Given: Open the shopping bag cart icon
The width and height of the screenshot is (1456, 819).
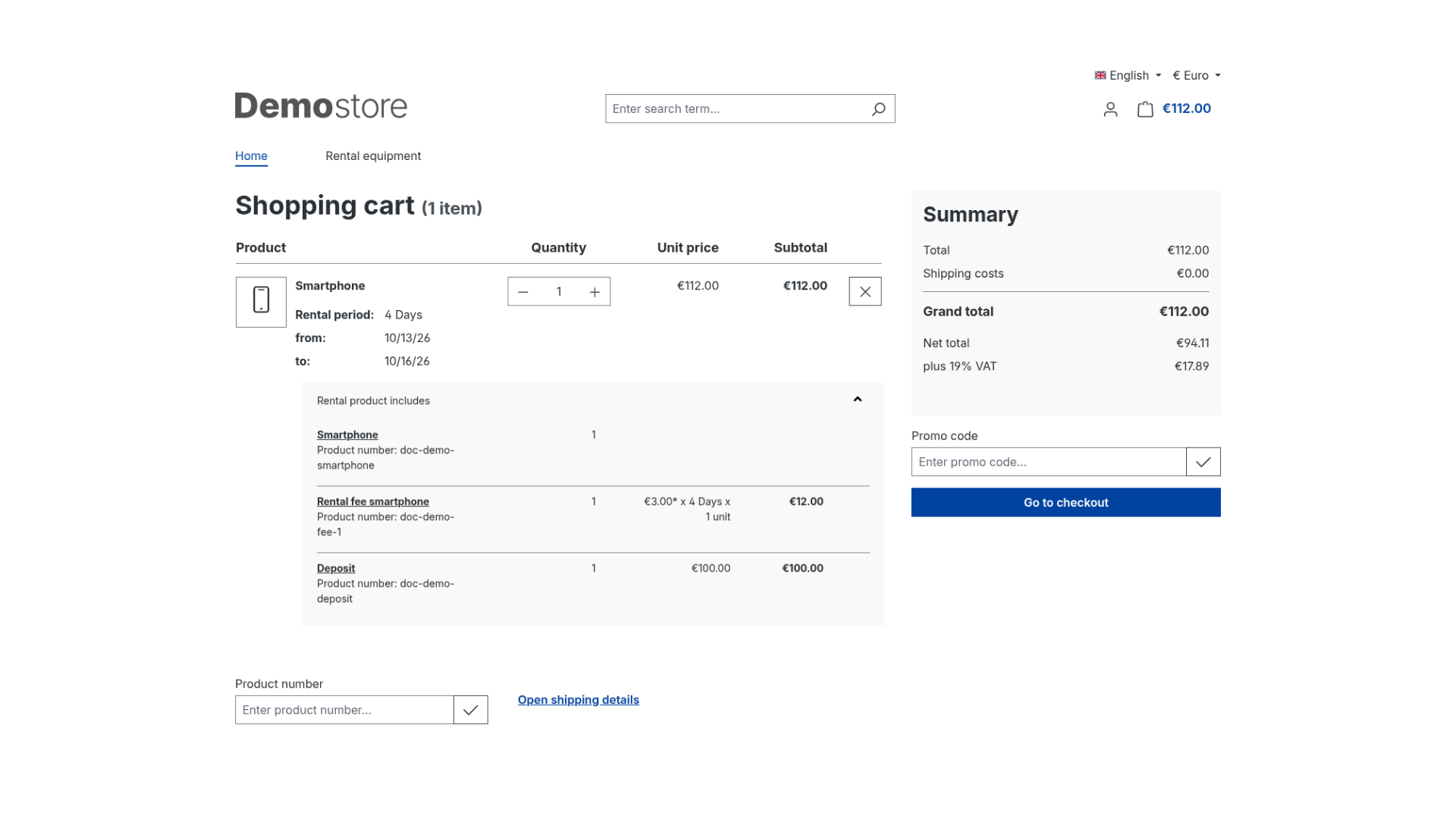Looking at the screenshot, I should point(1145,109).
